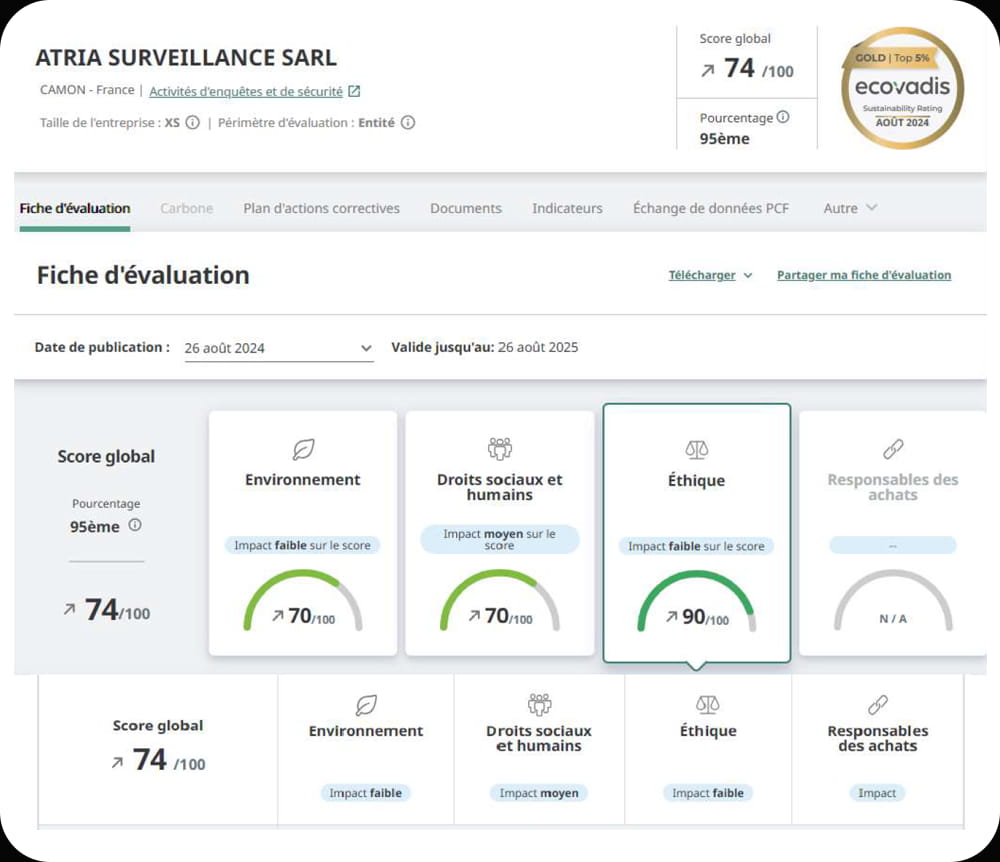Click the Éthique gauge showing 90/100

click(x=696, y=601)
